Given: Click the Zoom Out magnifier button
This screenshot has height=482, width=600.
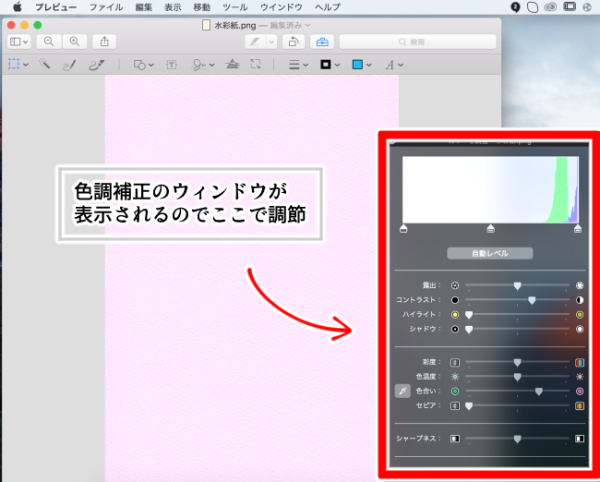Looking at the screenshot, I should 48,41.
